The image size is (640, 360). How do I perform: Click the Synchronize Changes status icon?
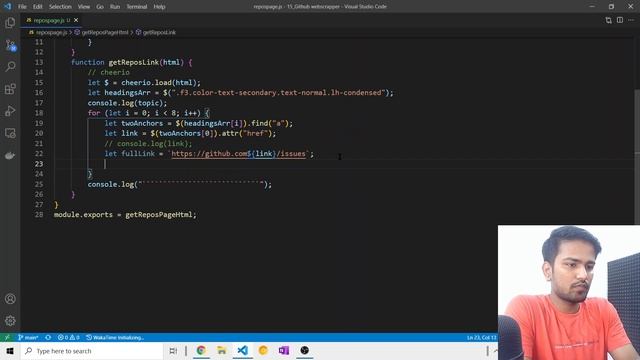click(x=48, y=338)
